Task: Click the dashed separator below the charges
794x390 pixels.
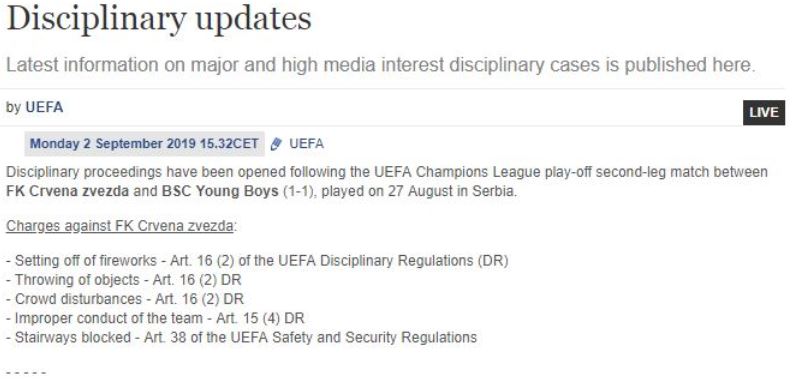Action: click(x=26, y=373)
